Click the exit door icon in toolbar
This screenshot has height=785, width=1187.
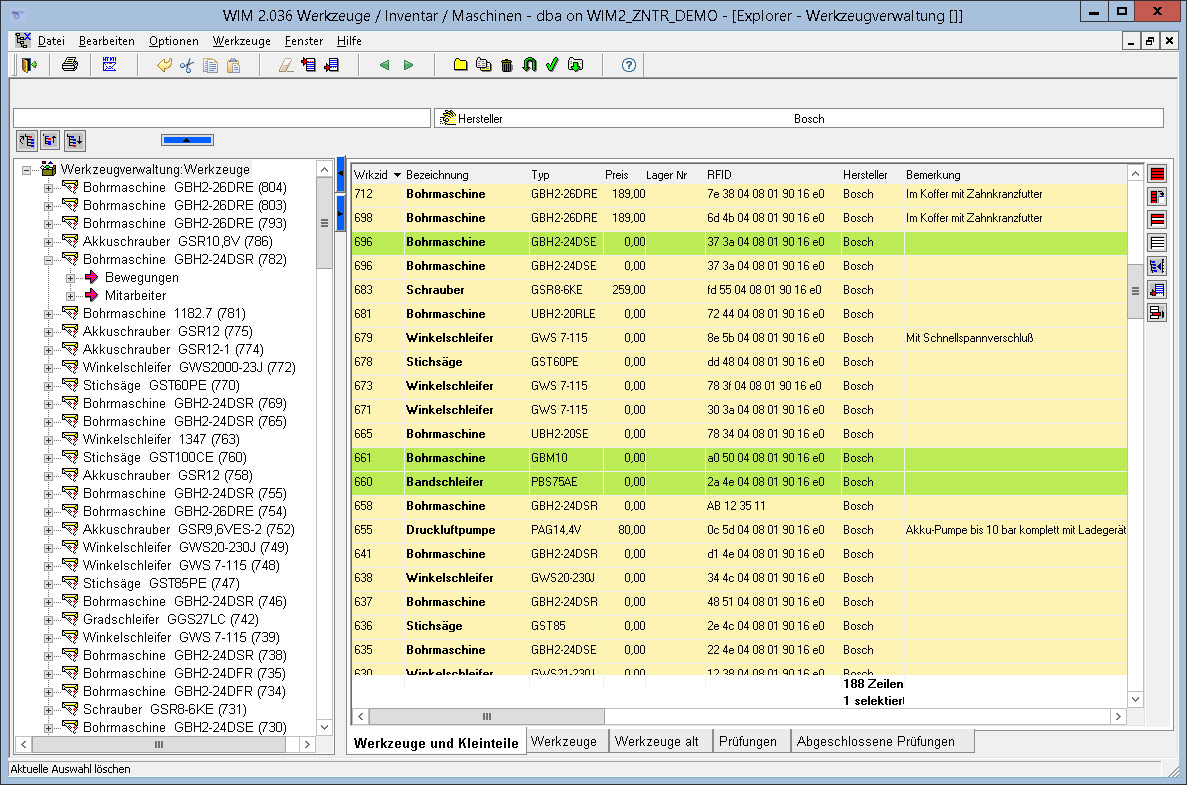point(27,65)
